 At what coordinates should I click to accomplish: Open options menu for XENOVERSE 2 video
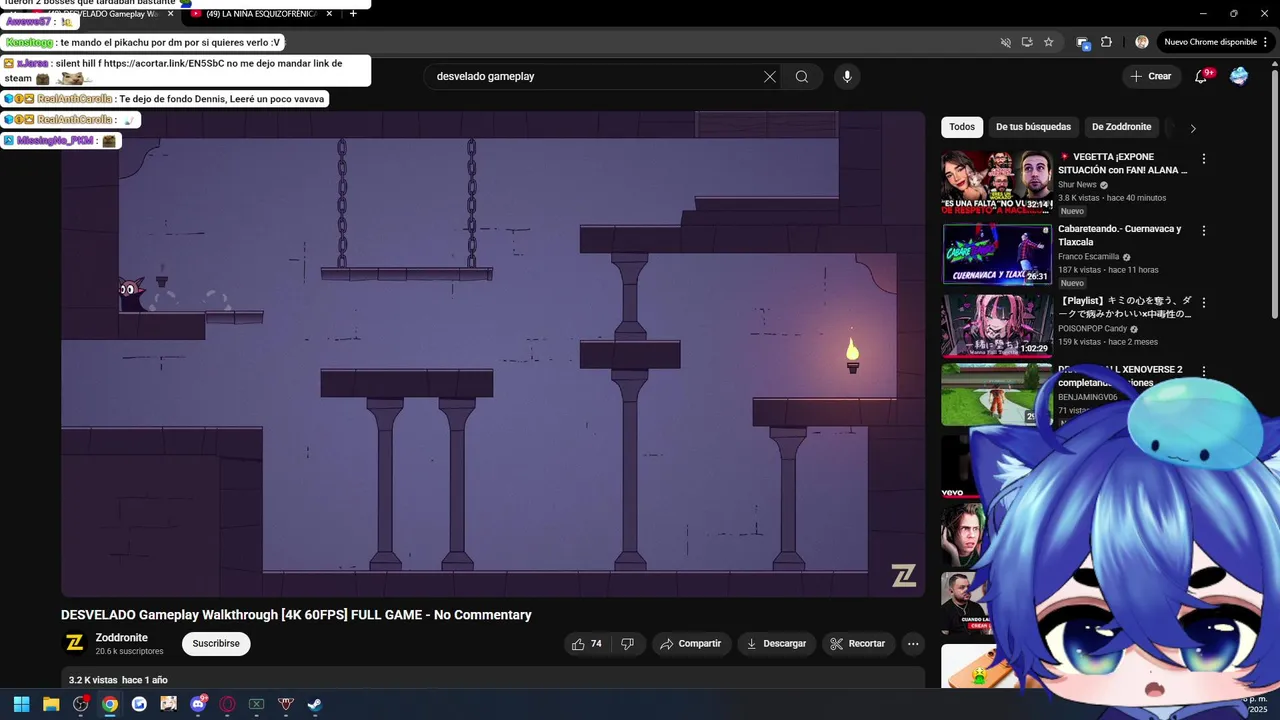(x=1204, y=372)
